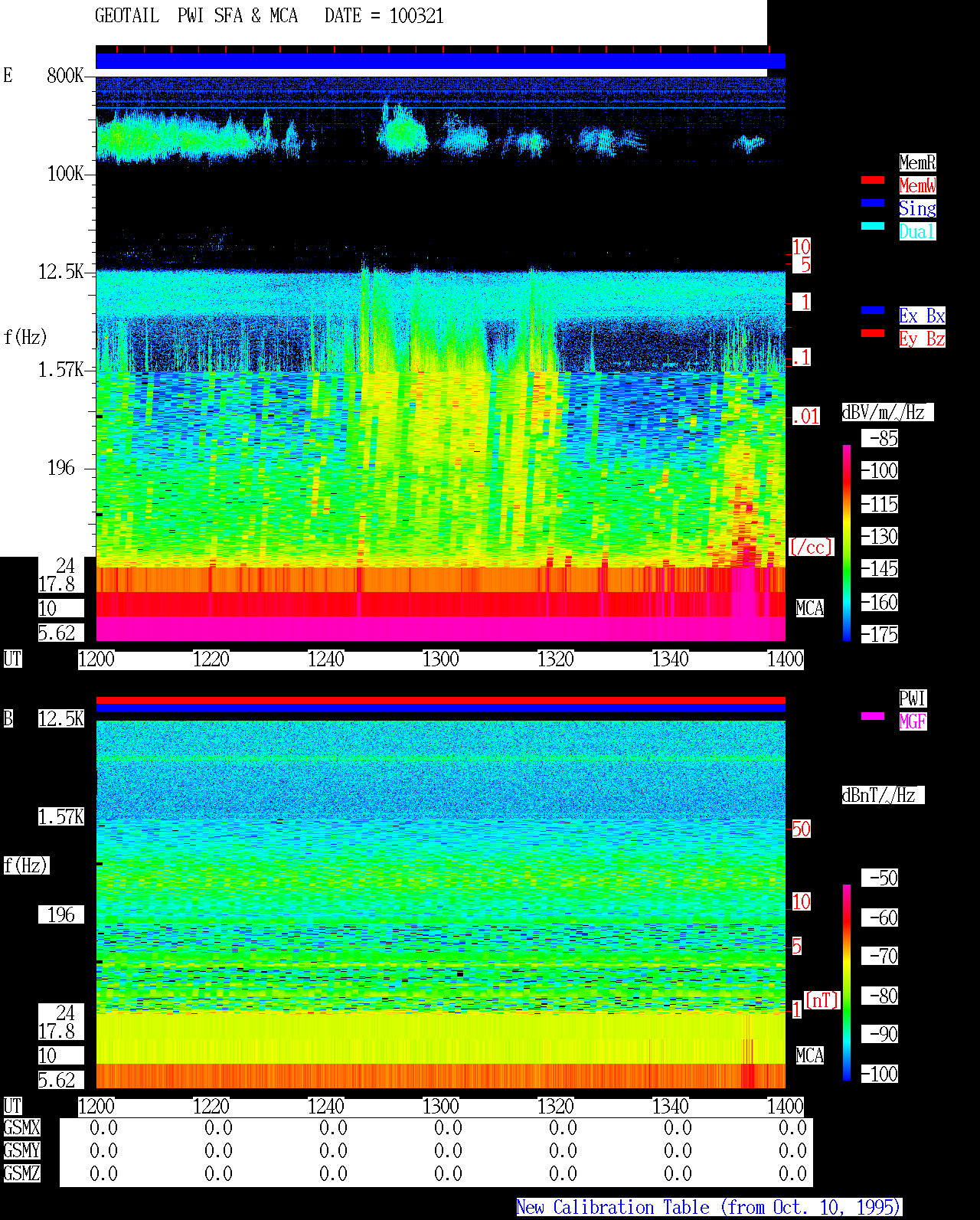Click the 1340 UT tick under the B spectrogram

click(x=671, y=1107)
